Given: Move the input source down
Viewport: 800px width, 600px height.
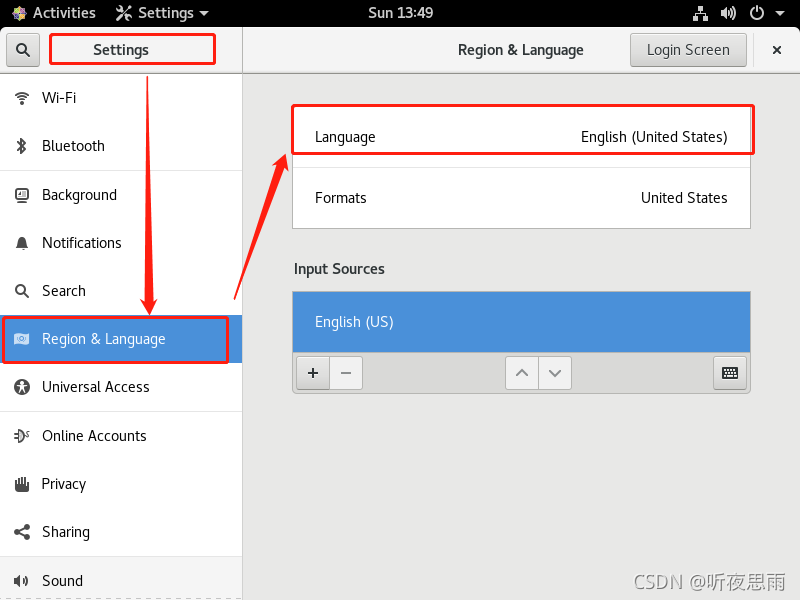Looking at the screenshot, I should point(555,373).
